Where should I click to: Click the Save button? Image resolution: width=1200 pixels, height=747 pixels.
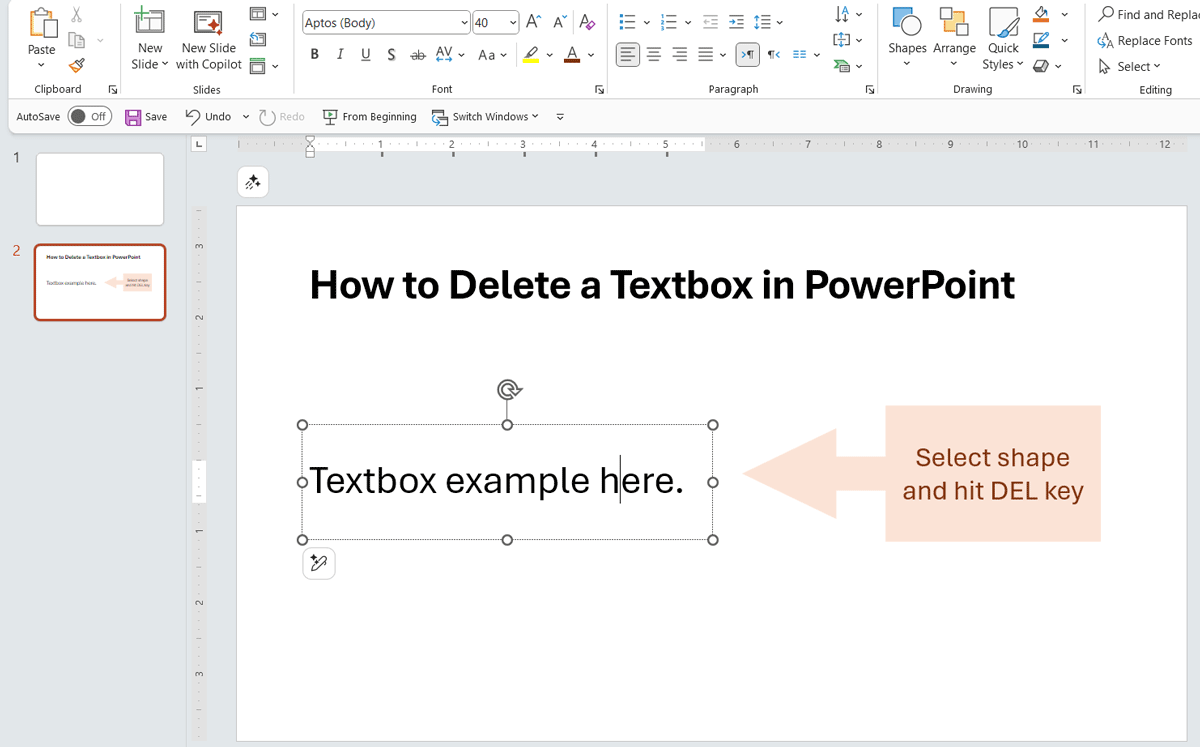coord(146,117)
